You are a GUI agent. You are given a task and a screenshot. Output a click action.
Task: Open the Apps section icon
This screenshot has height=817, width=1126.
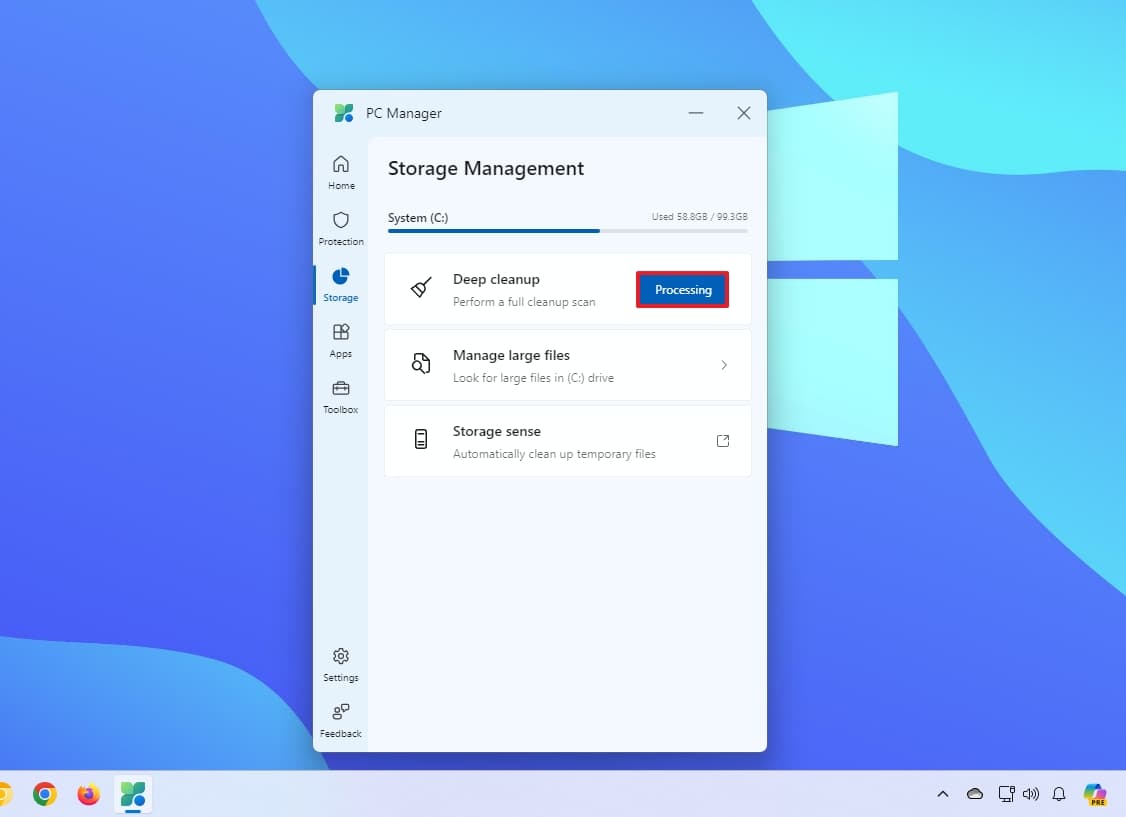tap(341, 336)
